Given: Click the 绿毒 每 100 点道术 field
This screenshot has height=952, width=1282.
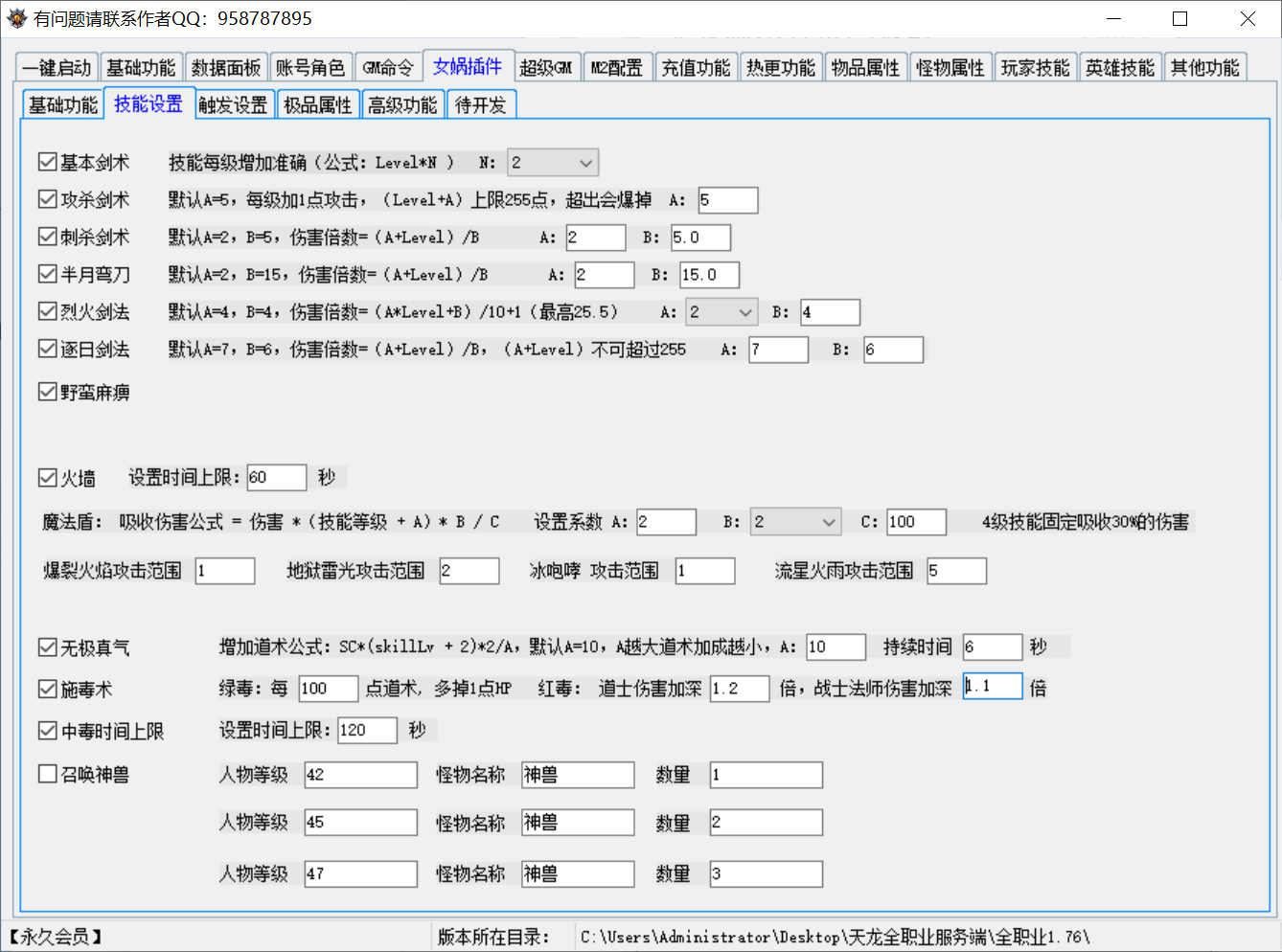Looking at the screenshot, I should pos(329,688).
